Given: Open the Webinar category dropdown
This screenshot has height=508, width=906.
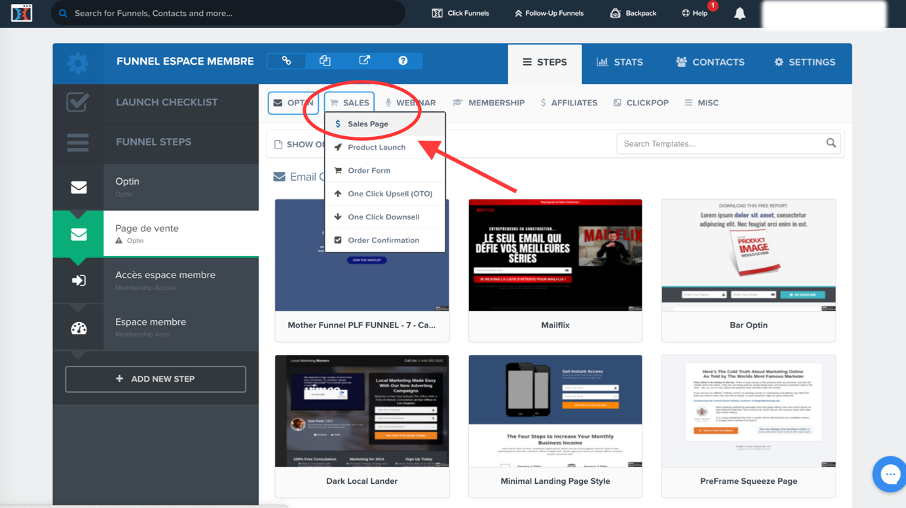Looking at the screenshot, I should click(410, 103).
